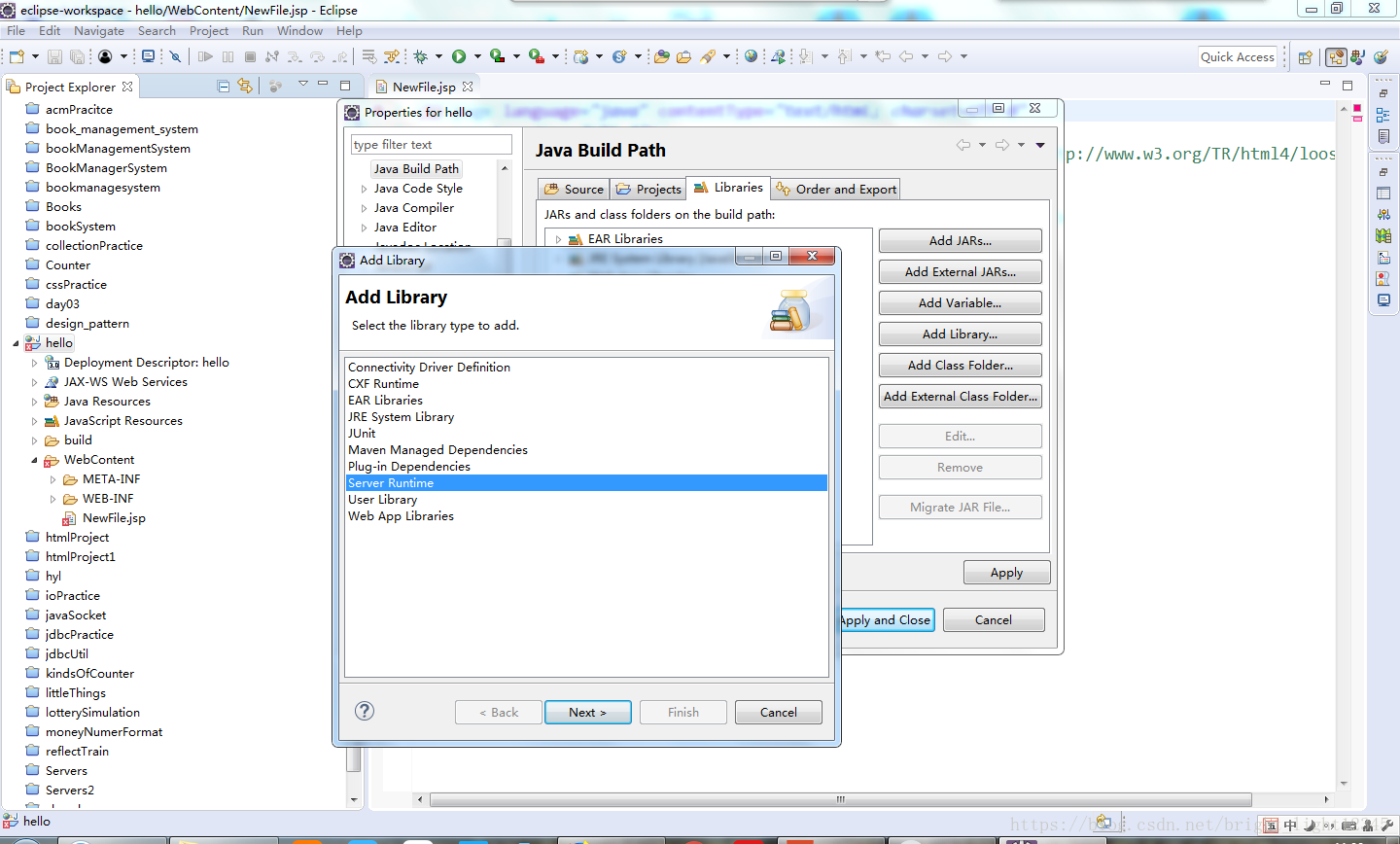Click the New wizard toolbar icon
The image size is (1400, 844).
pyautogui.click(x=17, y=56)
